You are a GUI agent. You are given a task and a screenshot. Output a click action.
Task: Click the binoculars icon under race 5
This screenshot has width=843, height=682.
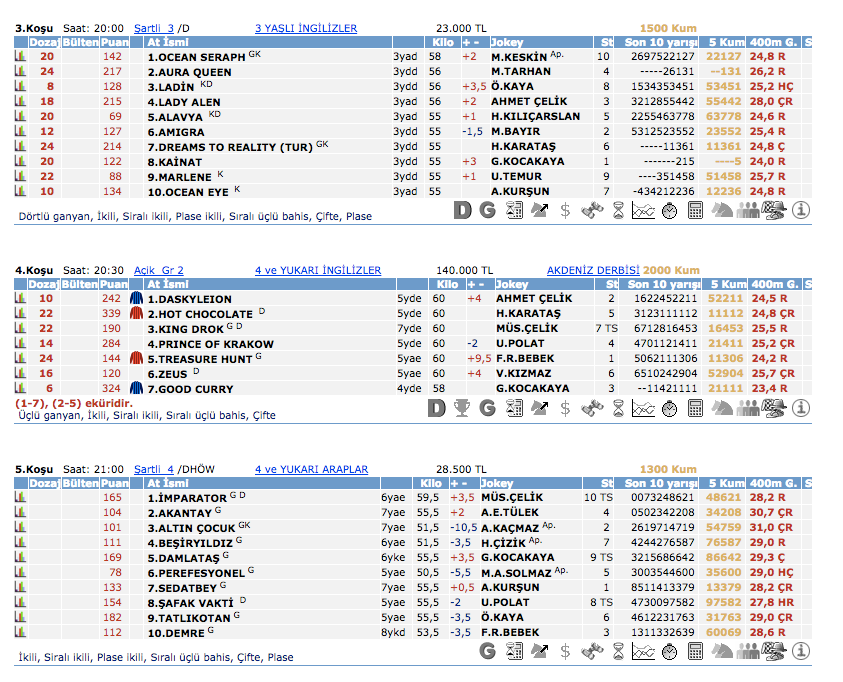click(x=591, y=651)
